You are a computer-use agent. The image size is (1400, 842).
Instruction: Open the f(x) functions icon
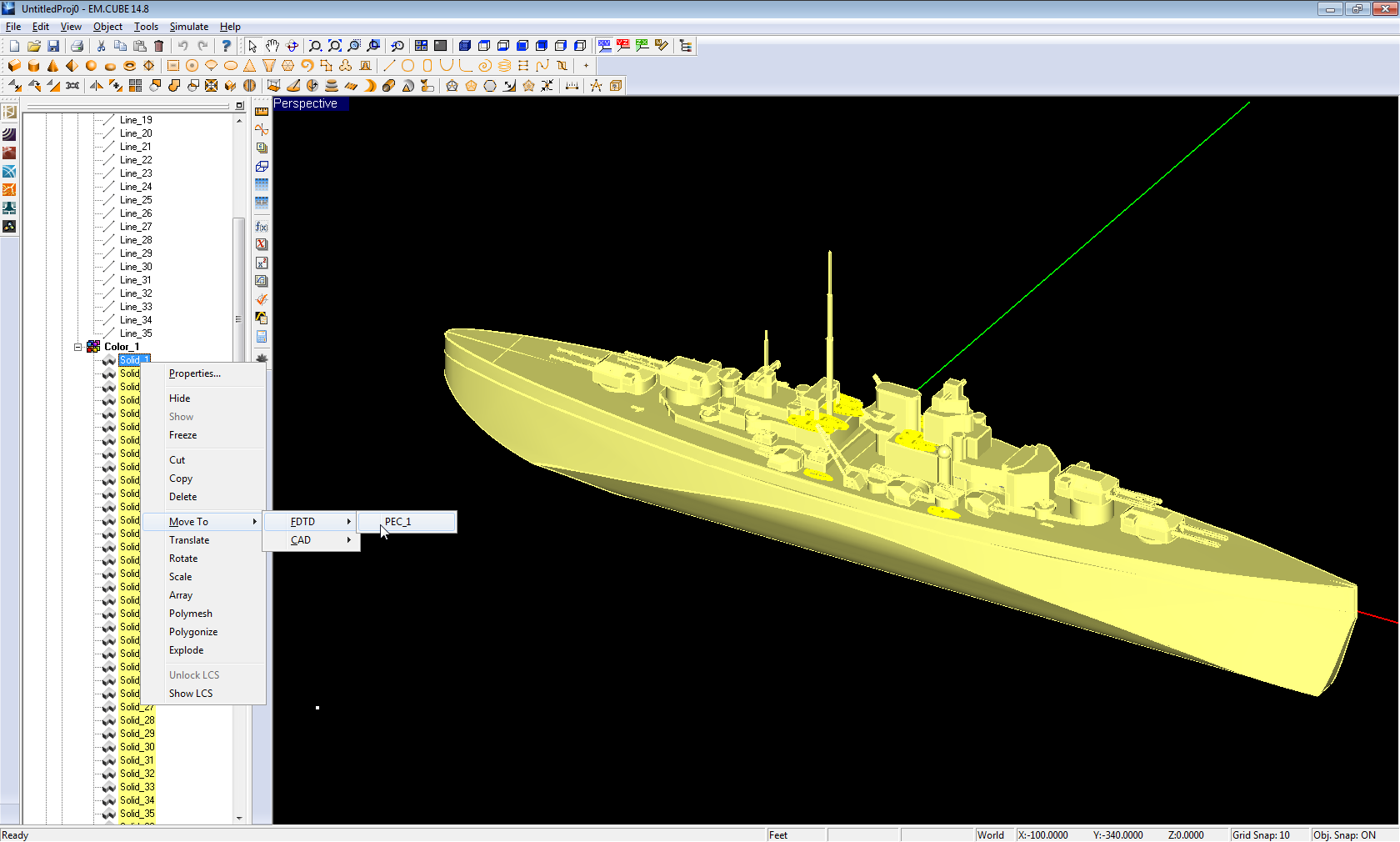tap(262, 227)
